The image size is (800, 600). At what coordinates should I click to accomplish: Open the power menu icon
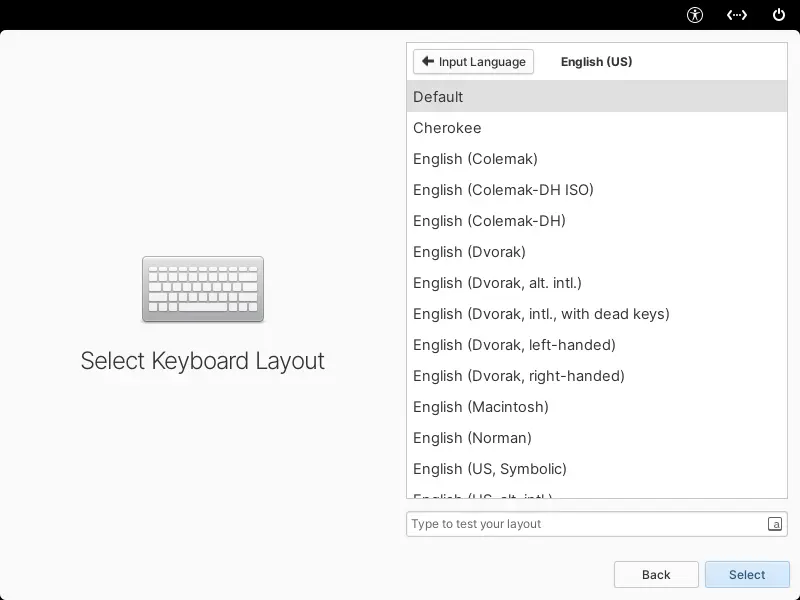(779, 15)
